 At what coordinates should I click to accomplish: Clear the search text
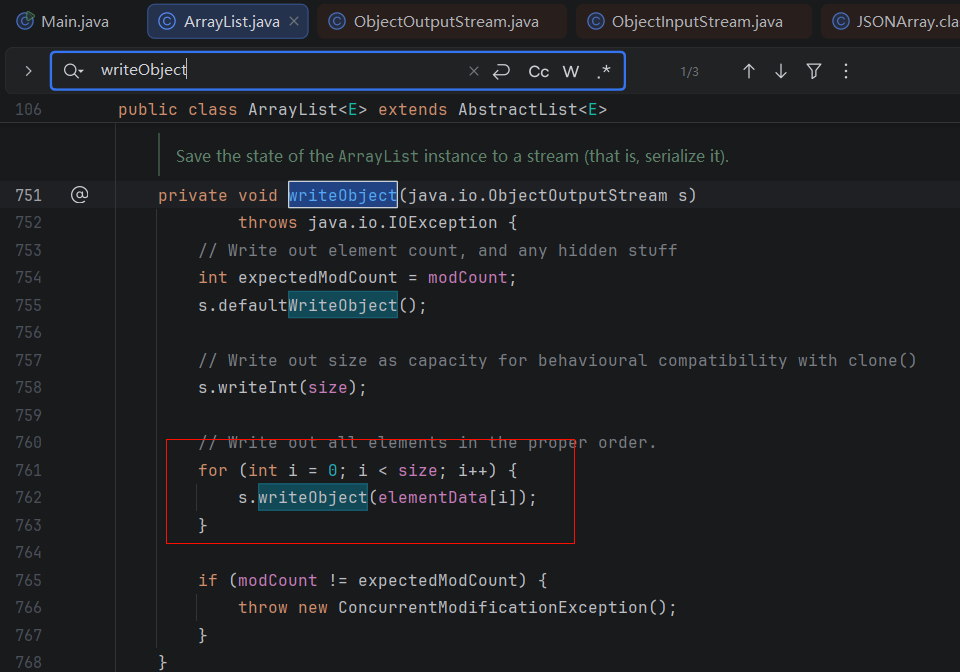point(474,71)
